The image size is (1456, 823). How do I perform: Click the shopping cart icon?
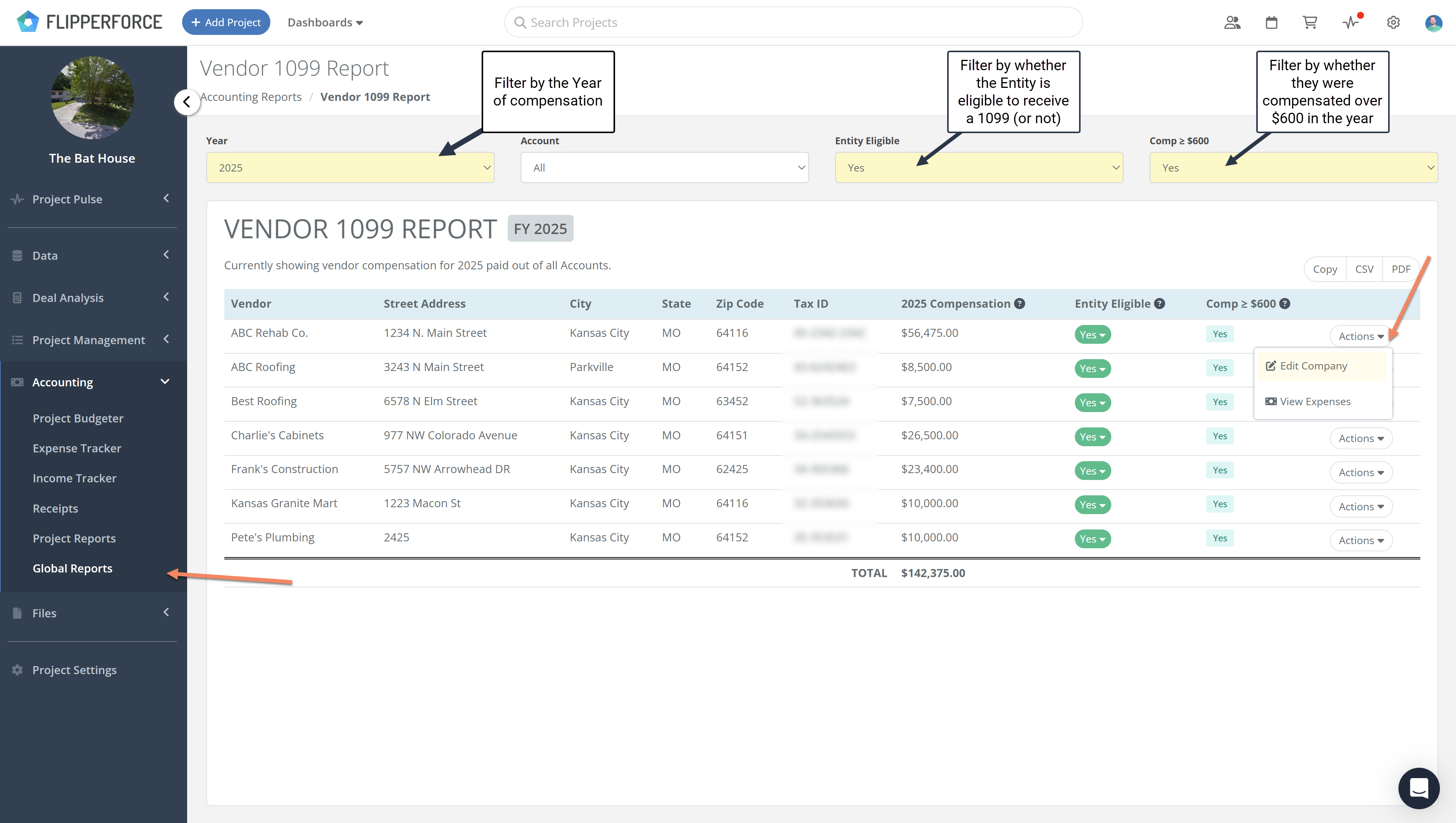click(x=1310, y=23)
